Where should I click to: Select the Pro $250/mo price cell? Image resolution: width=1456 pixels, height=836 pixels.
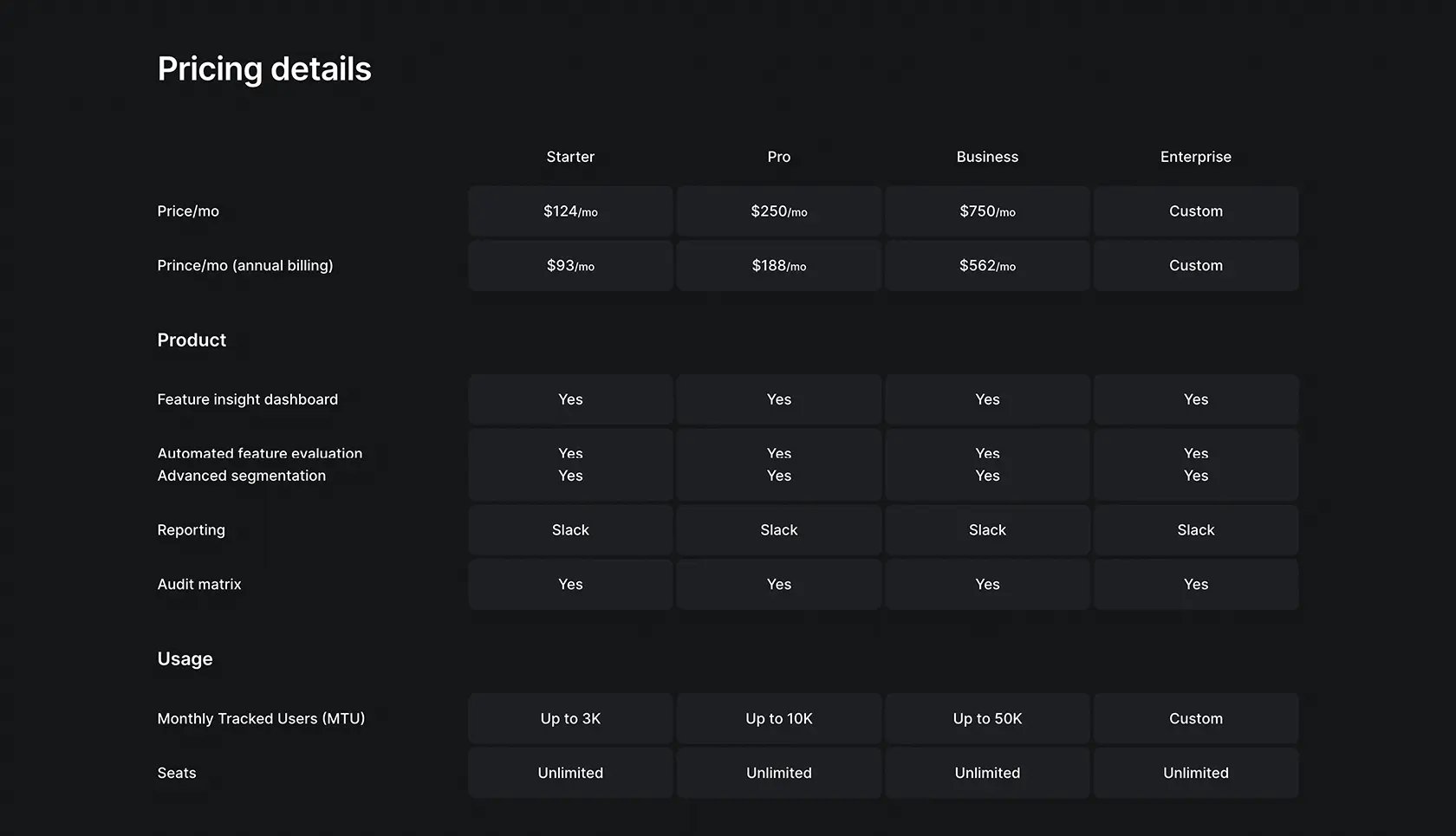click(x=779, y=211)
